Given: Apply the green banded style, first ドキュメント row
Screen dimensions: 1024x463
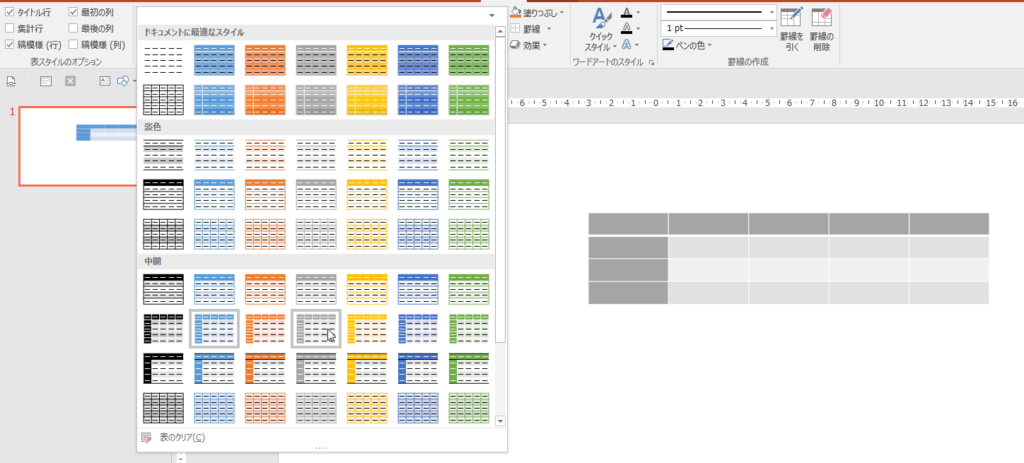Looking at the screenshot, I should (x=469, y=60).
